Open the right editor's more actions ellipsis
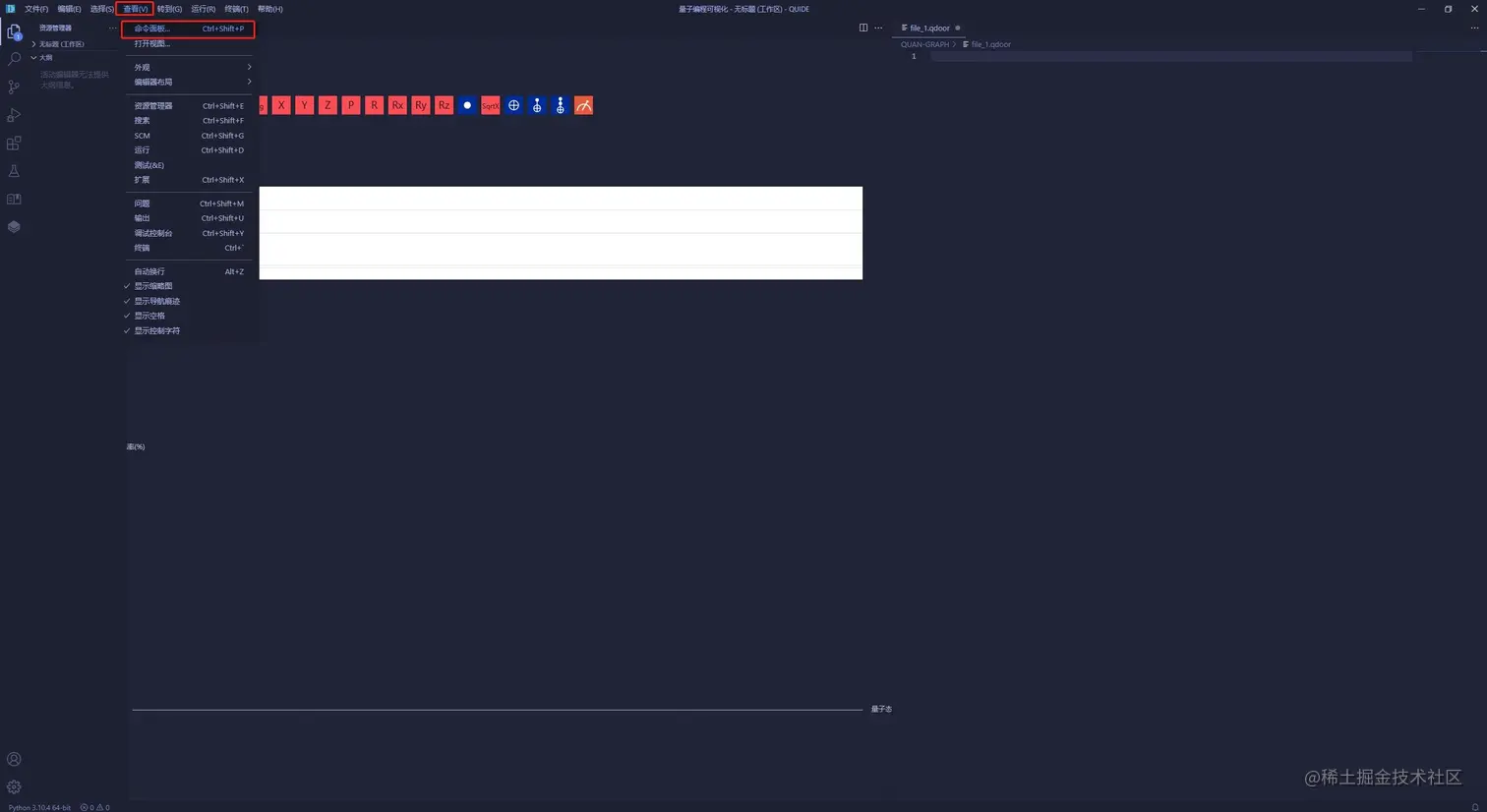The height and width of the screenshot is (812, 1487). click(x=1474, y=28)
